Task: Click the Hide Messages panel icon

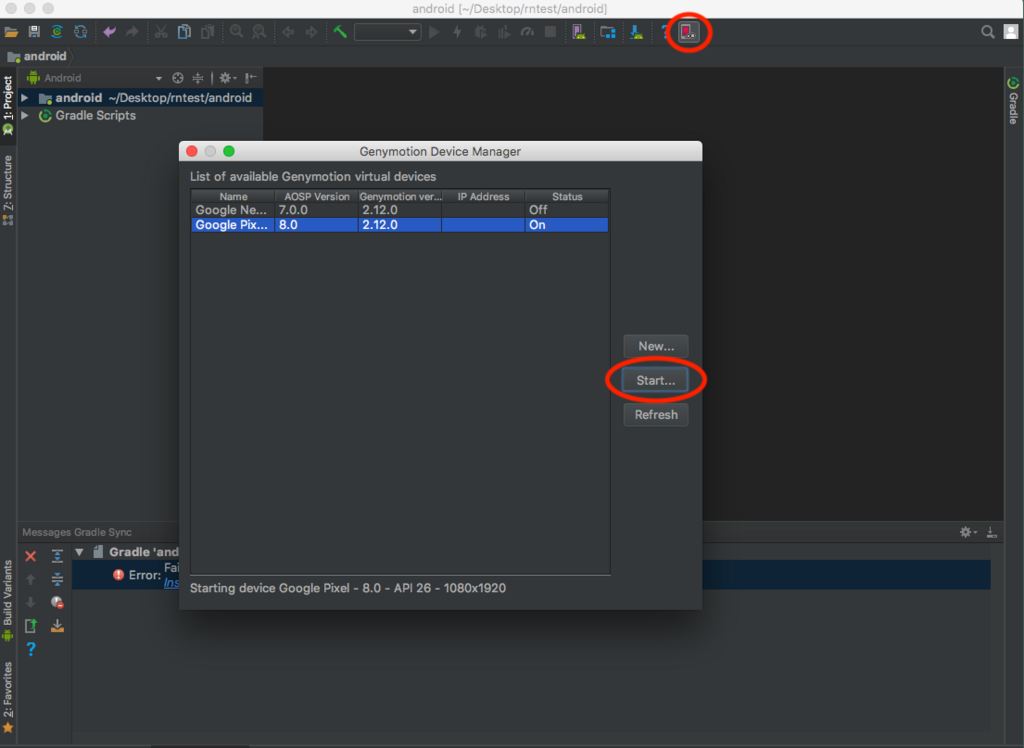Action: [x=991, y=532]
